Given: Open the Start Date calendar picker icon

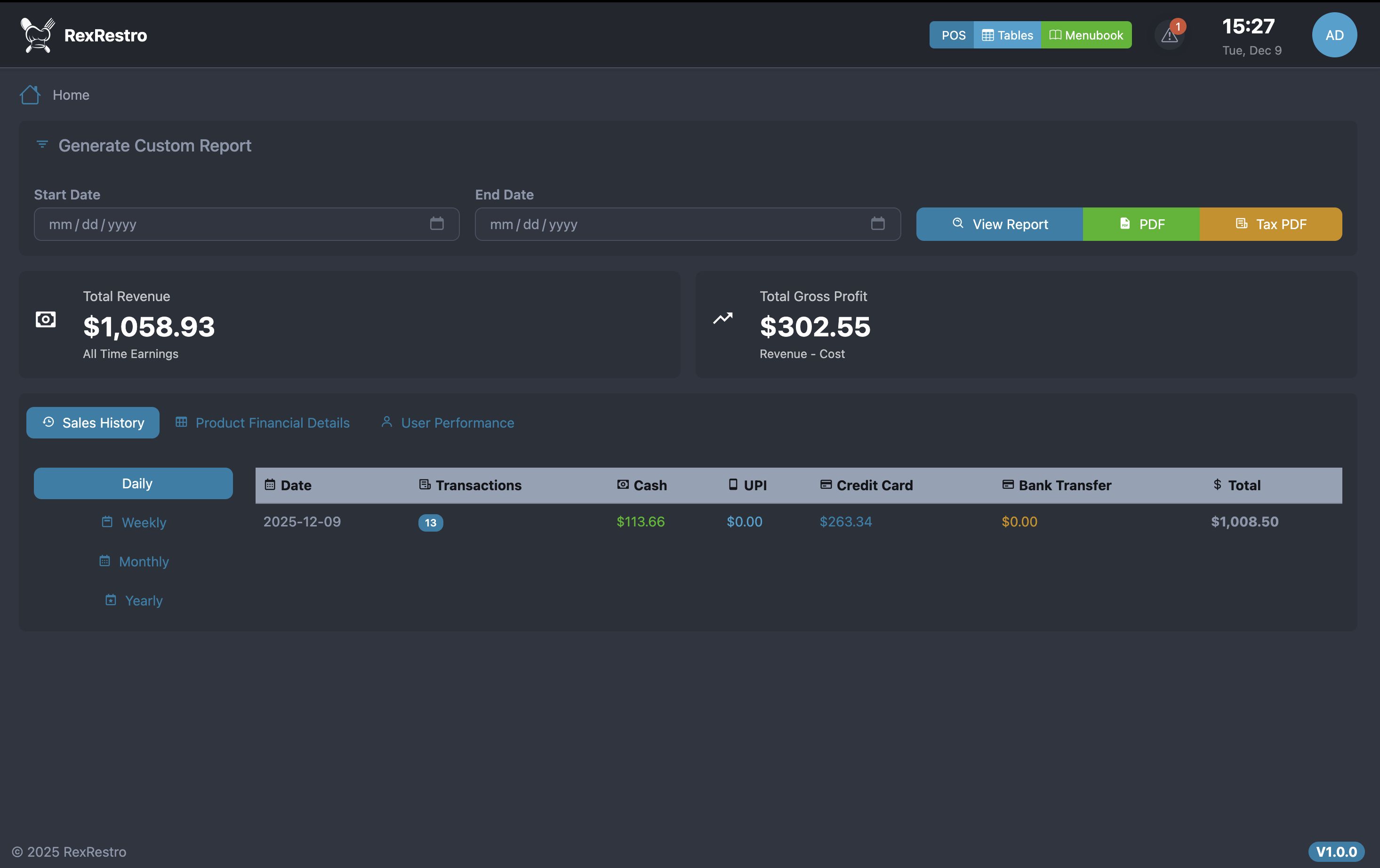Looking at the screenshot, I should [437, 223].
